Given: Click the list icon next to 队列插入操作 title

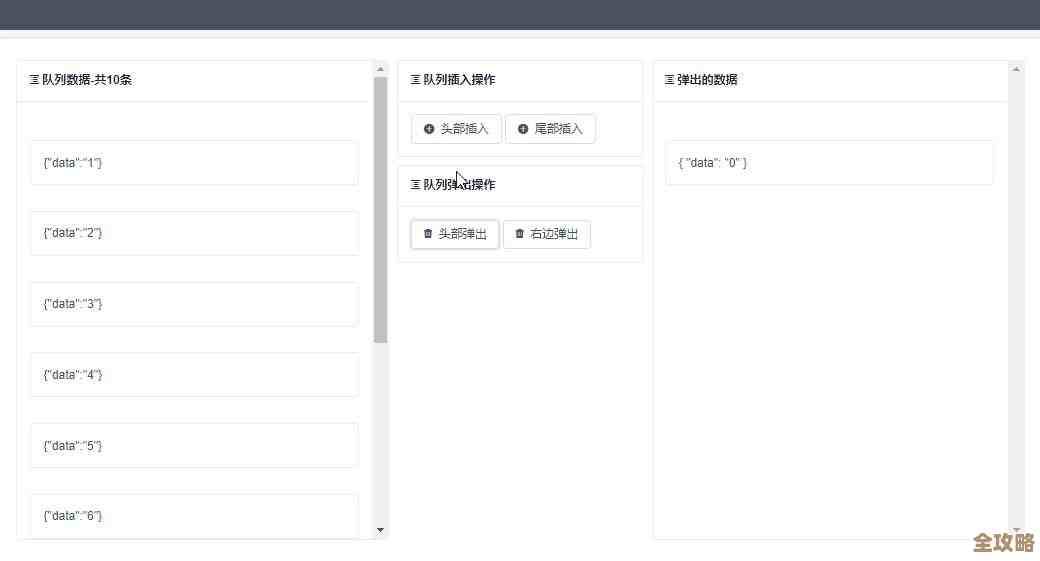Looking at the screenshot, I should click(x=416, y=80).
